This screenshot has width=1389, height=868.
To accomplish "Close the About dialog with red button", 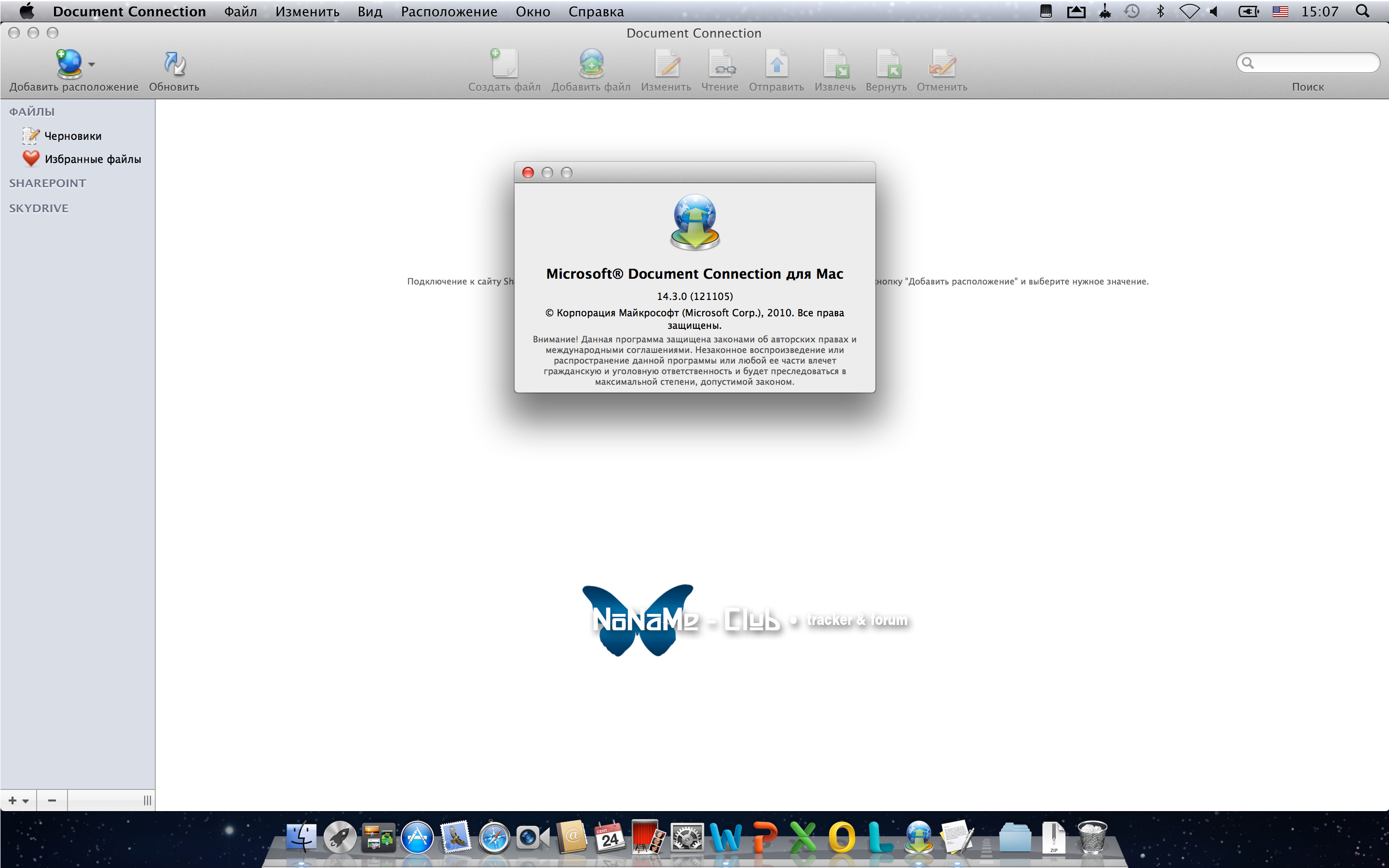I will pyautogui.click(x=528, y=173).
